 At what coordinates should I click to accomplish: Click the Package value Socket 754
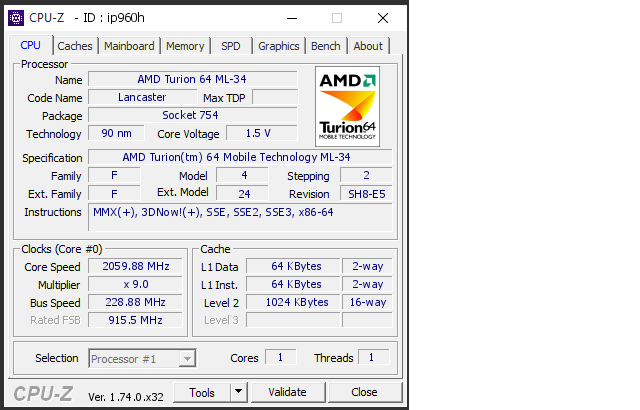click(x=192, y=115)
